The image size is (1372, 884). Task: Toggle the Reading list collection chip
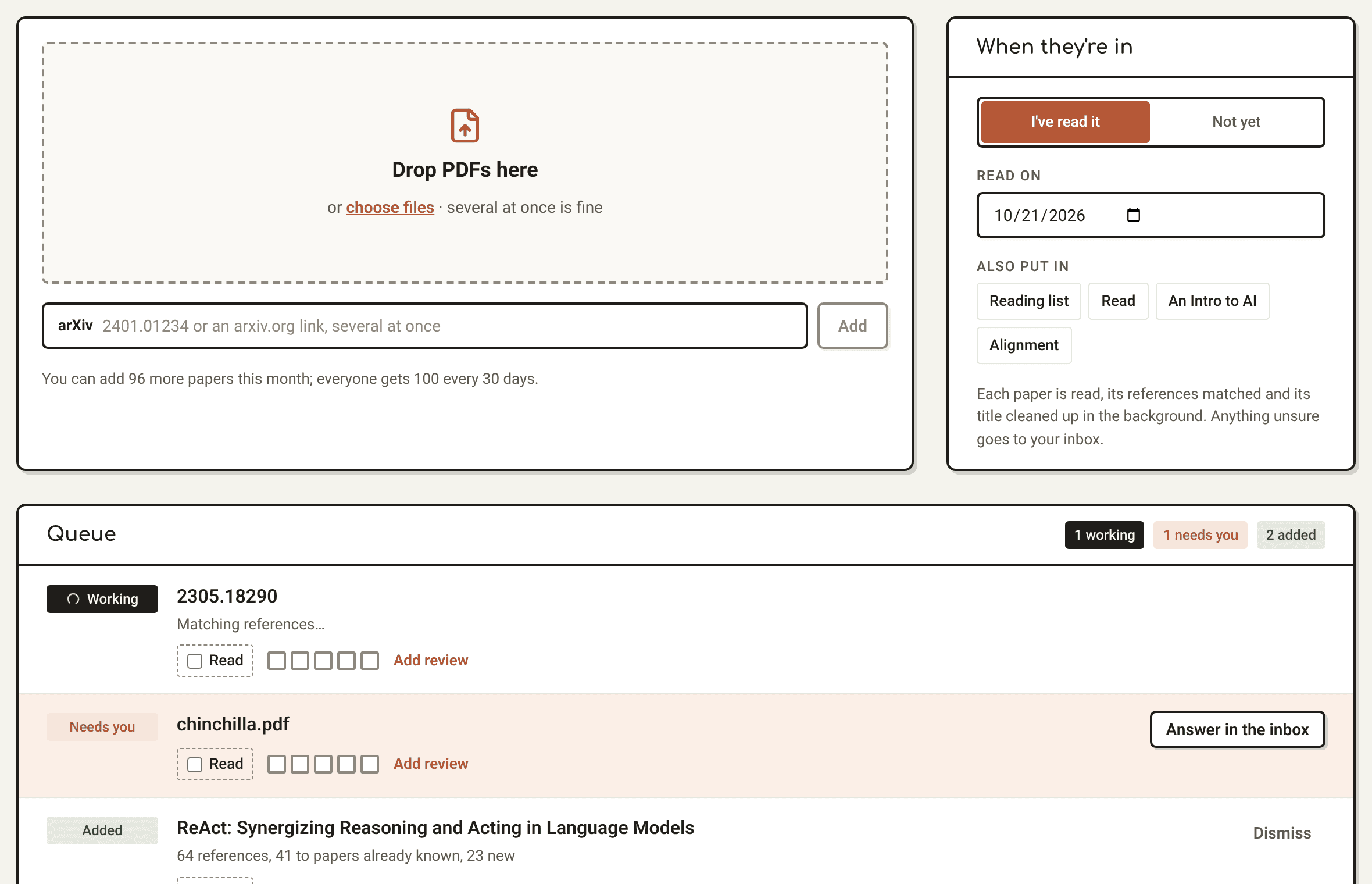click(1029, 301)
